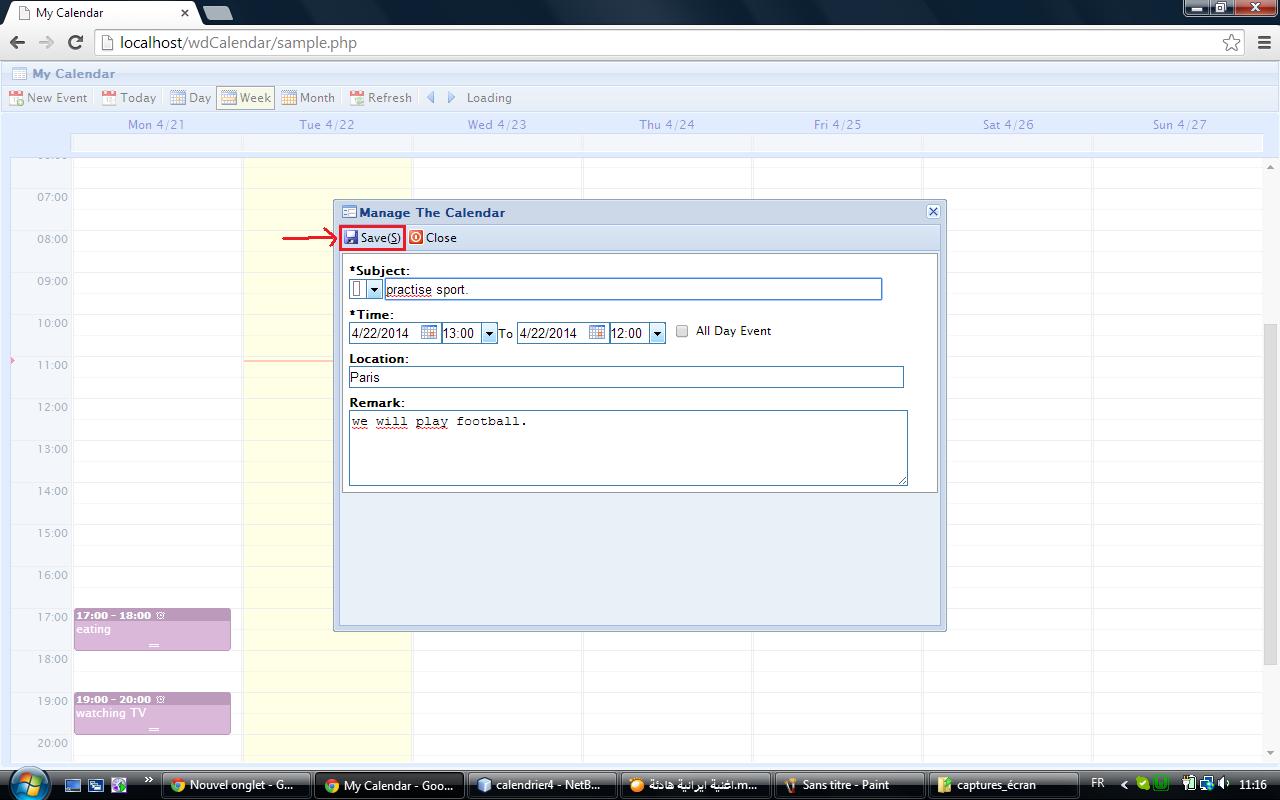Click the New Event toolbar button
Viewport: 1280px width, 800px height.
pos(48,98)
